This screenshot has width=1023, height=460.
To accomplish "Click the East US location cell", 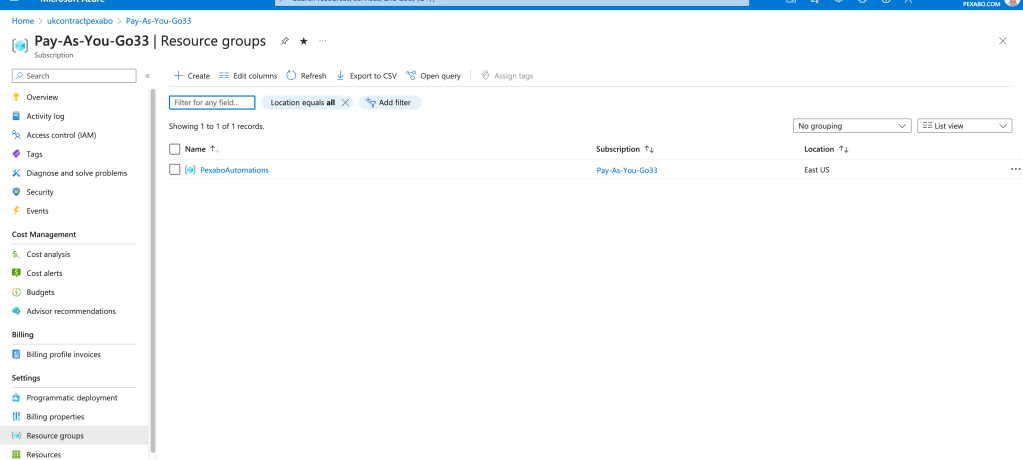I will coord(817,170).
